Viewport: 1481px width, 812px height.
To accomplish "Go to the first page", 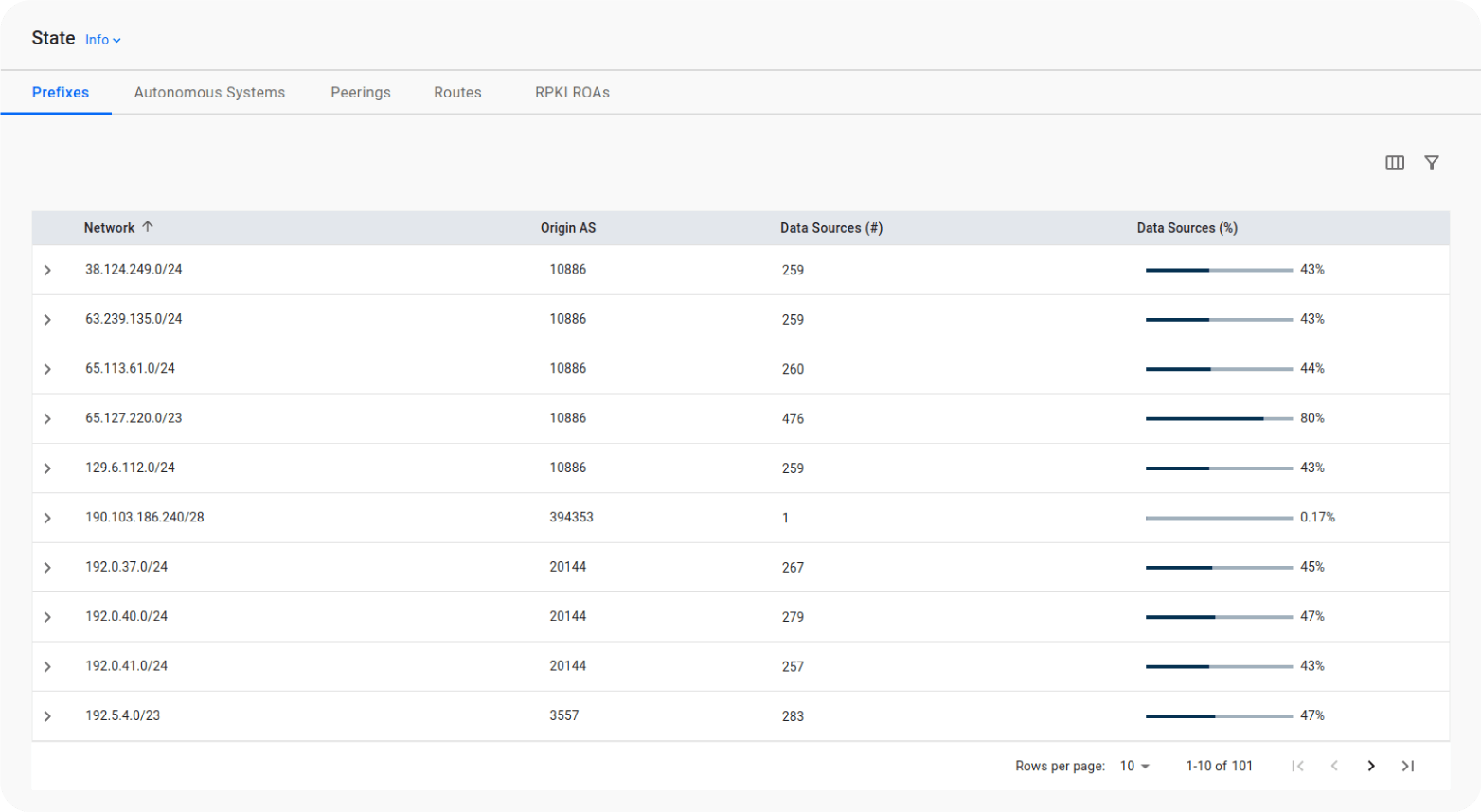I will [1297, 766].
